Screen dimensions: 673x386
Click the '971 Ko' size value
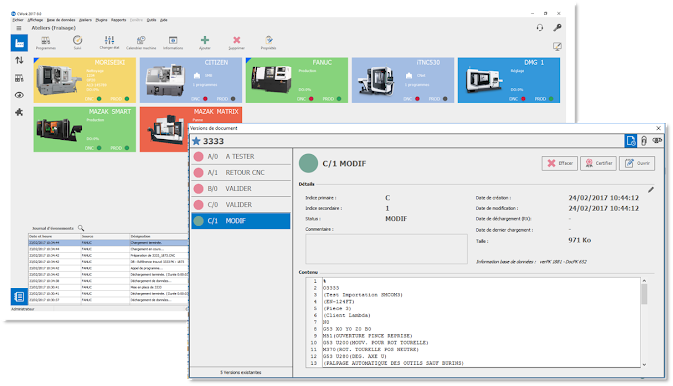[x=580, y=240]
